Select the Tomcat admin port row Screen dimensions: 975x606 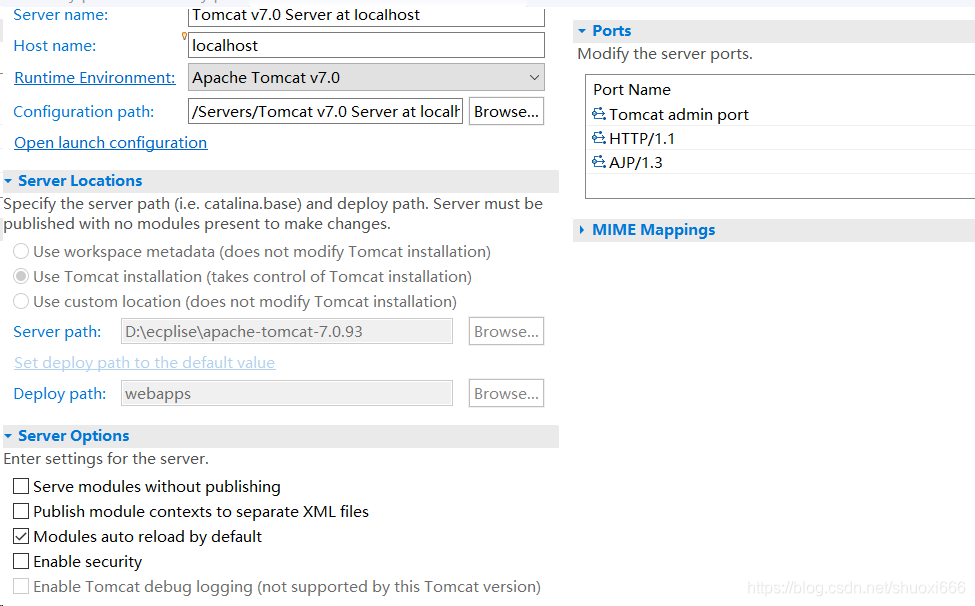(x=780, y=114)
